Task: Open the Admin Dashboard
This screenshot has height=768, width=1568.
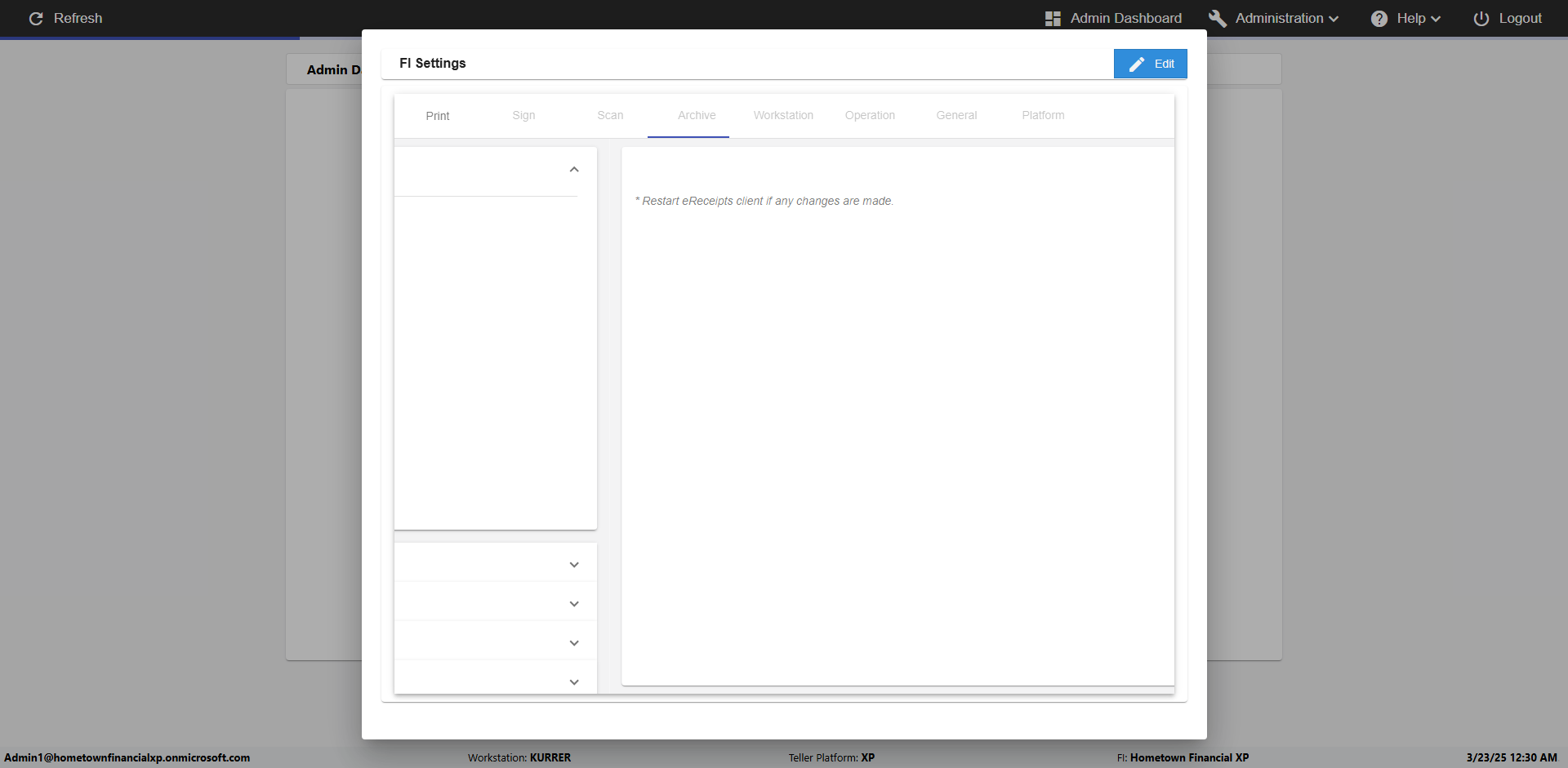Action: 1113,18
